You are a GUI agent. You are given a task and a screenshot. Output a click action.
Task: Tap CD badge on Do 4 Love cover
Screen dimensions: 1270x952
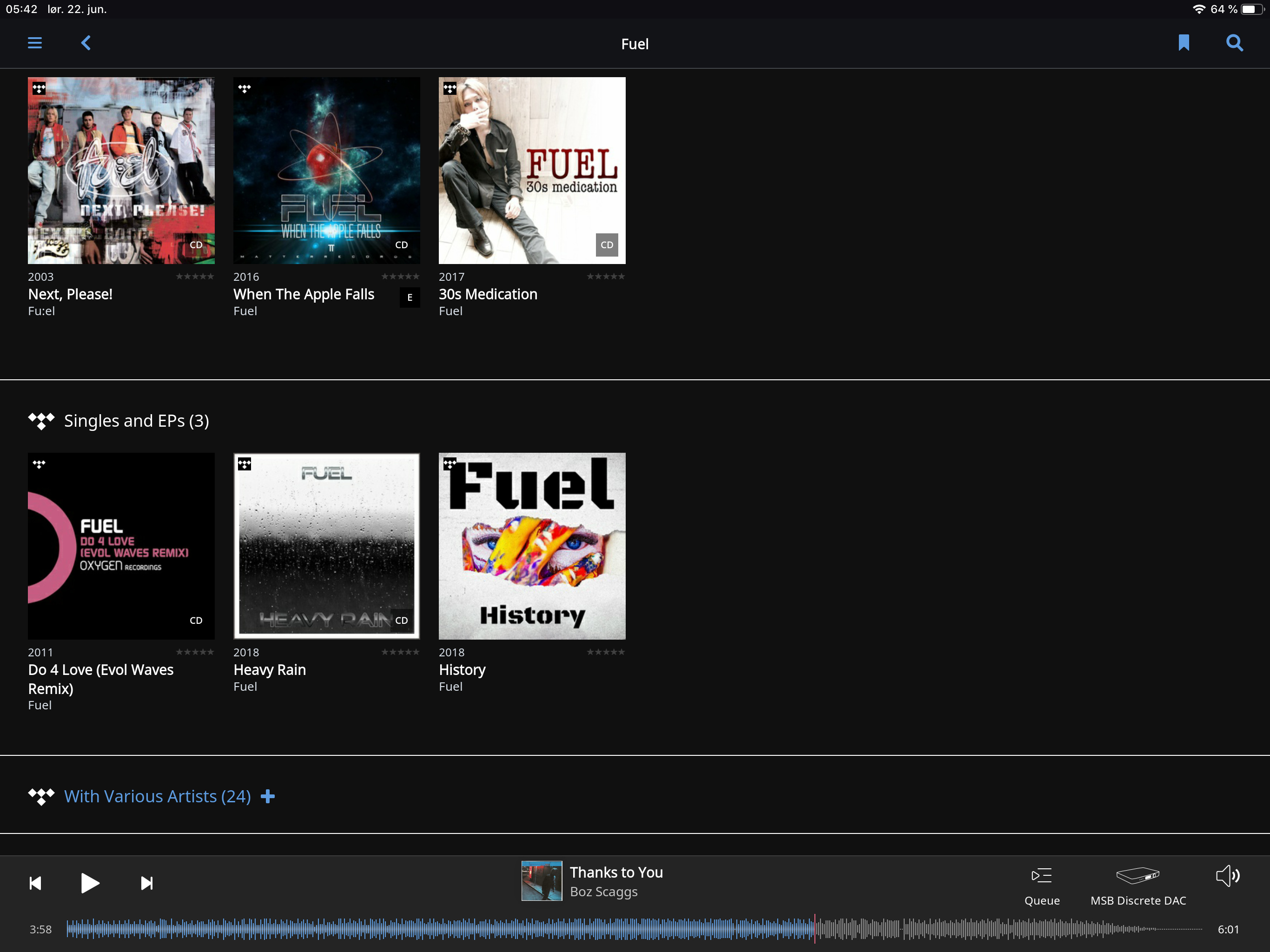196,620
